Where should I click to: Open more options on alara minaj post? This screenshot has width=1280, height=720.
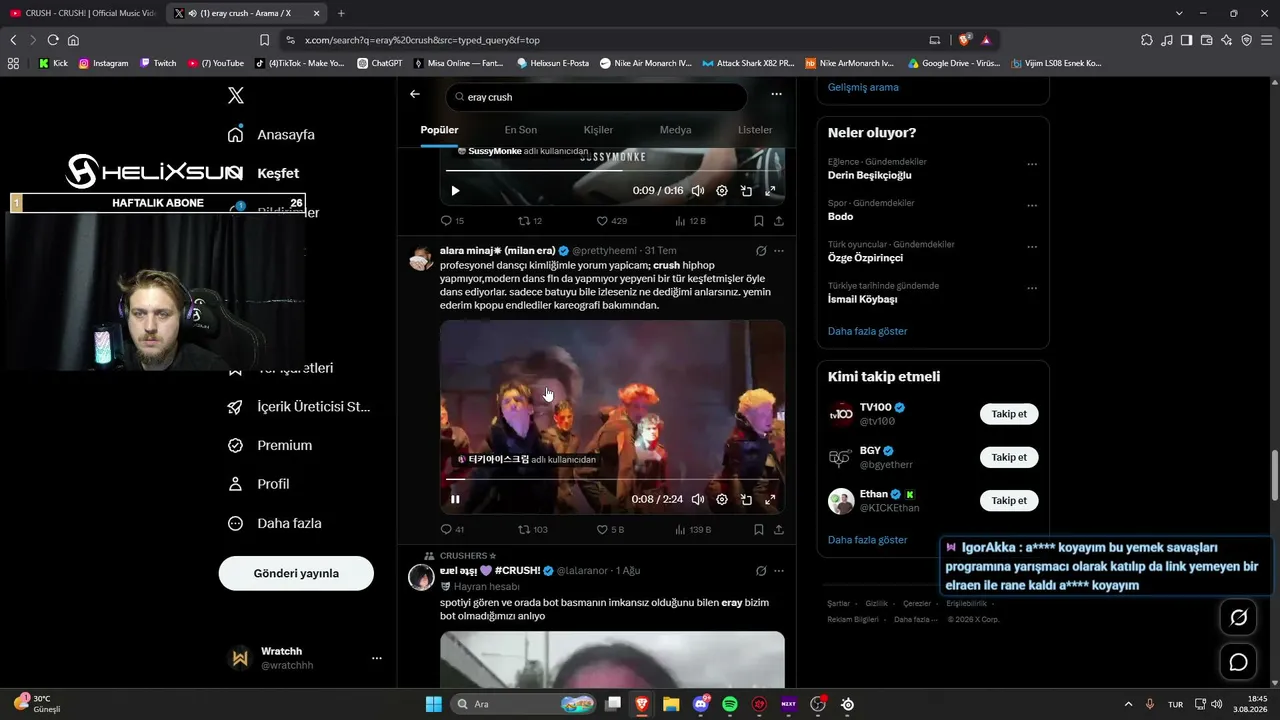pyautogui.click(x=779, y=251)
